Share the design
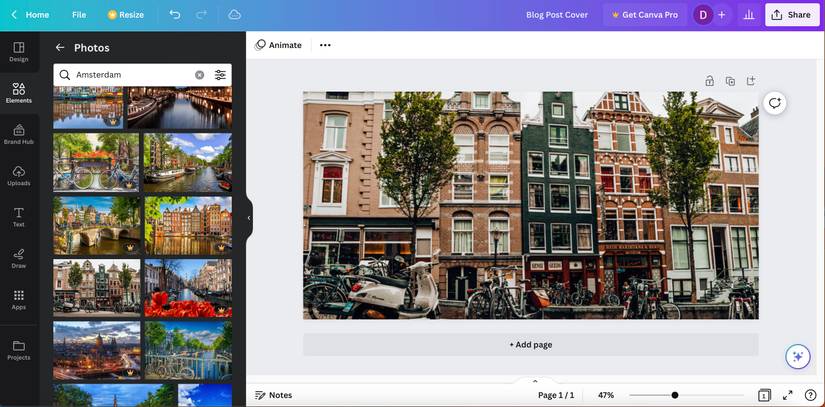Screen dimensions: 825x407 791,15
